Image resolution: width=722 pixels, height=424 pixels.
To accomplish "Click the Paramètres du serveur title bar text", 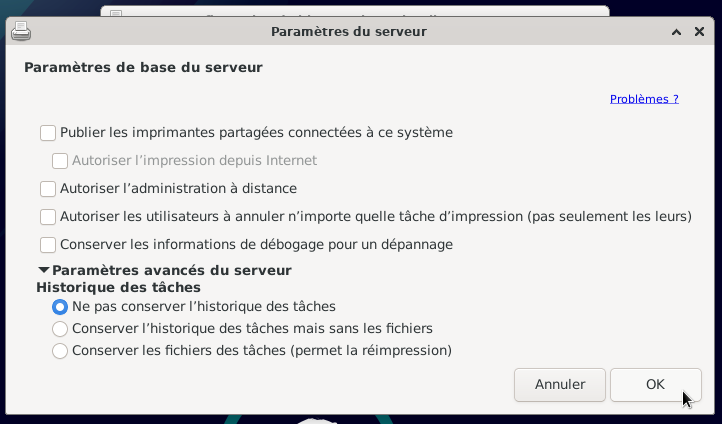I will (349, 32).
